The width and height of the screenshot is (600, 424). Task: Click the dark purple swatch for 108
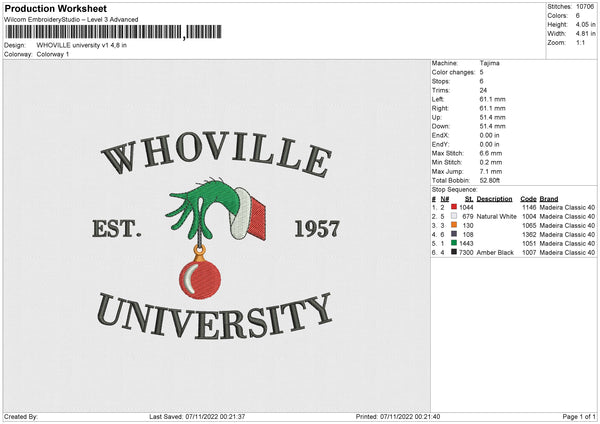[454, 234]
